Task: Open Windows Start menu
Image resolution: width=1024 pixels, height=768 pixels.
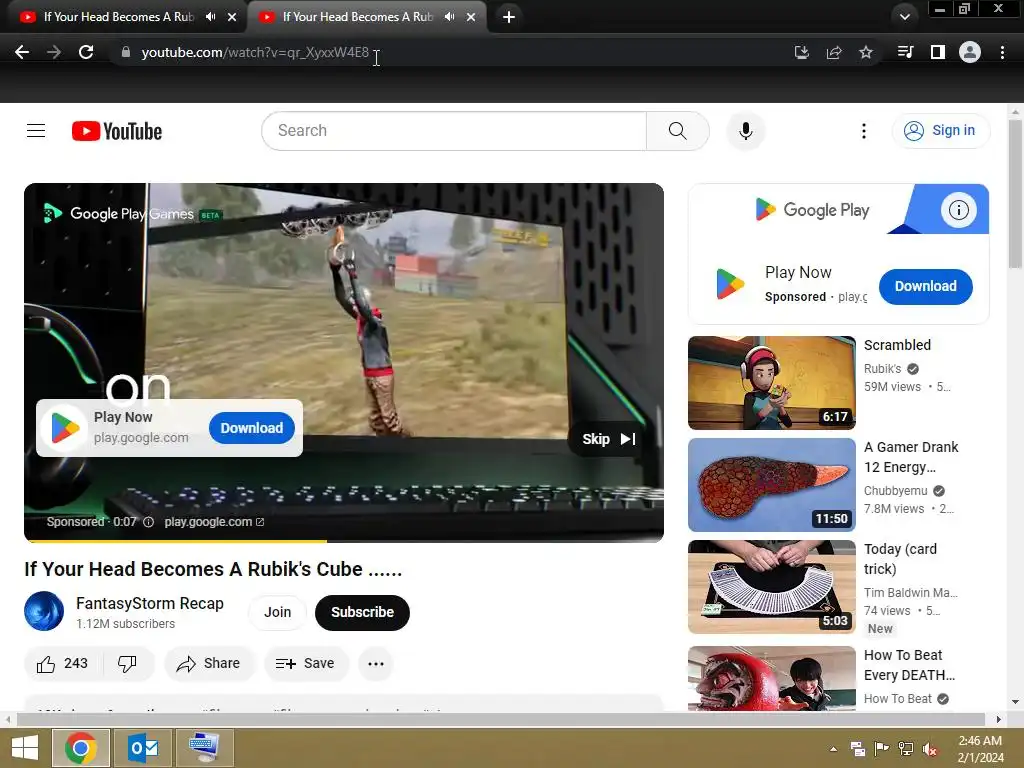Action: coord(25,748)
